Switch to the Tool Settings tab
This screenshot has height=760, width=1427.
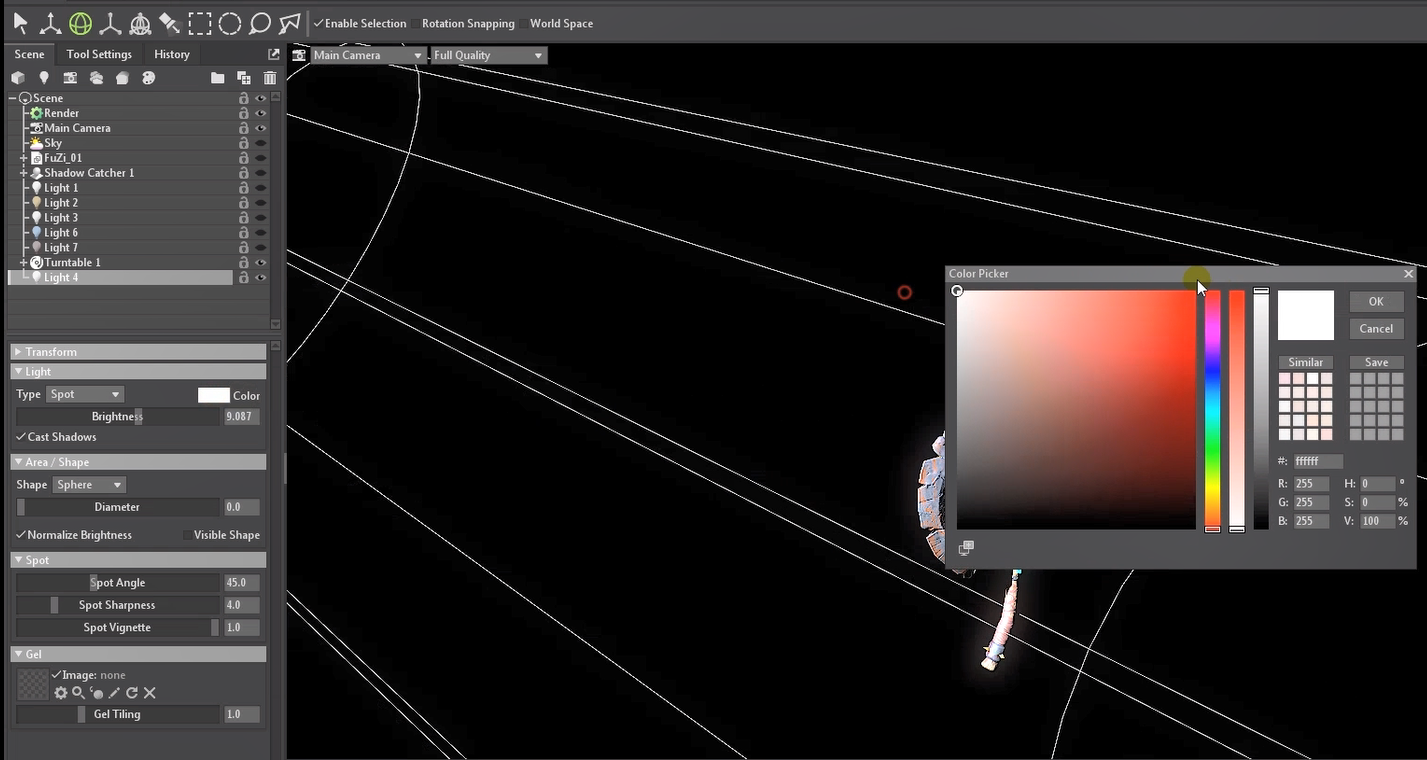coord(99,54)
